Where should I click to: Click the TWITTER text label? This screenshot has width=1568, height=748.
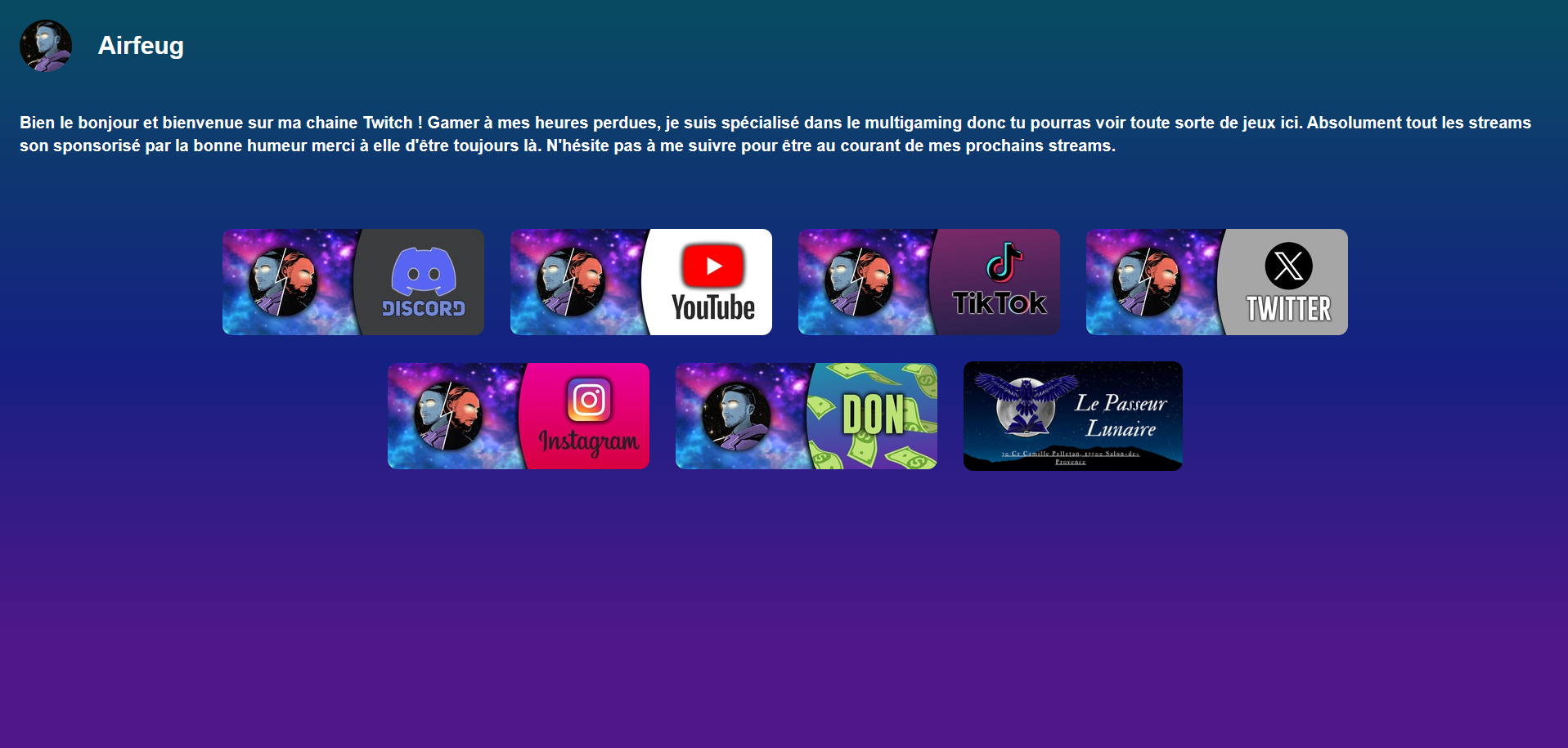pyautogui.click(x=1290, y=310)
